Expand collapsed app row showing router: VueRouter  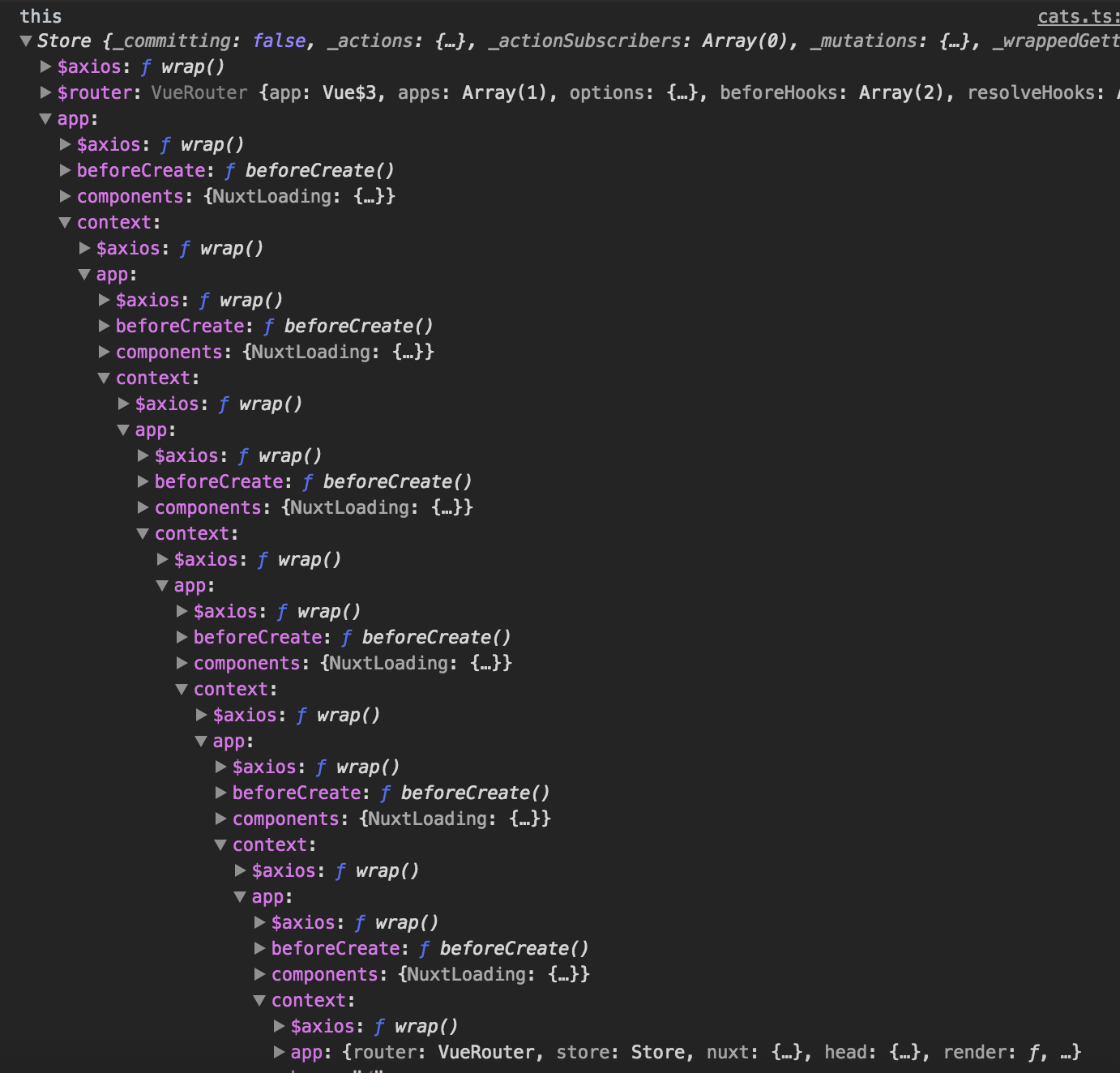click(x=280, y=1052)
